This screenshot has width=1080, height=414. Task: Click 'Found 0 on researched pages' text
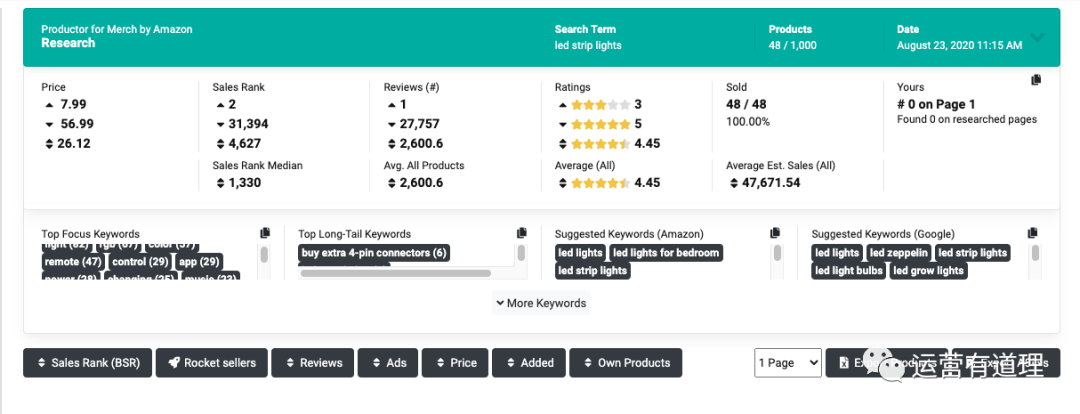(x=966, y=119)
